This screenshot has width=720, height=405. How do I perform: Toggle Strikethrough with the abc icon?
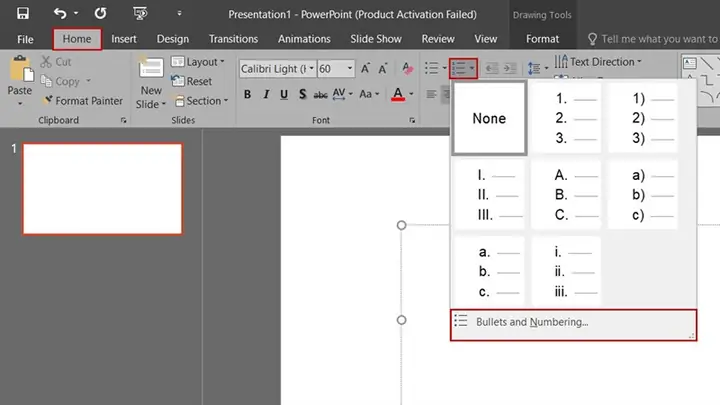[320, 95]
